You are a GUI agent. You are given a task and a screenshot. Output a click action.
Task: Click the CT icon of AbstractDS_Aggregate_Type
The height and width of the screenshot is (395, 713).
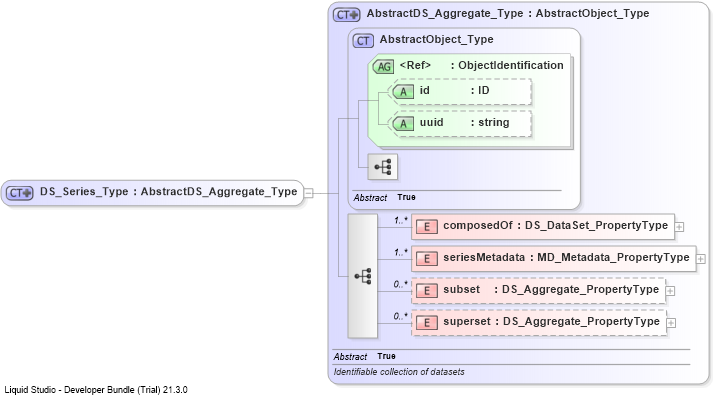coord(346,15)
